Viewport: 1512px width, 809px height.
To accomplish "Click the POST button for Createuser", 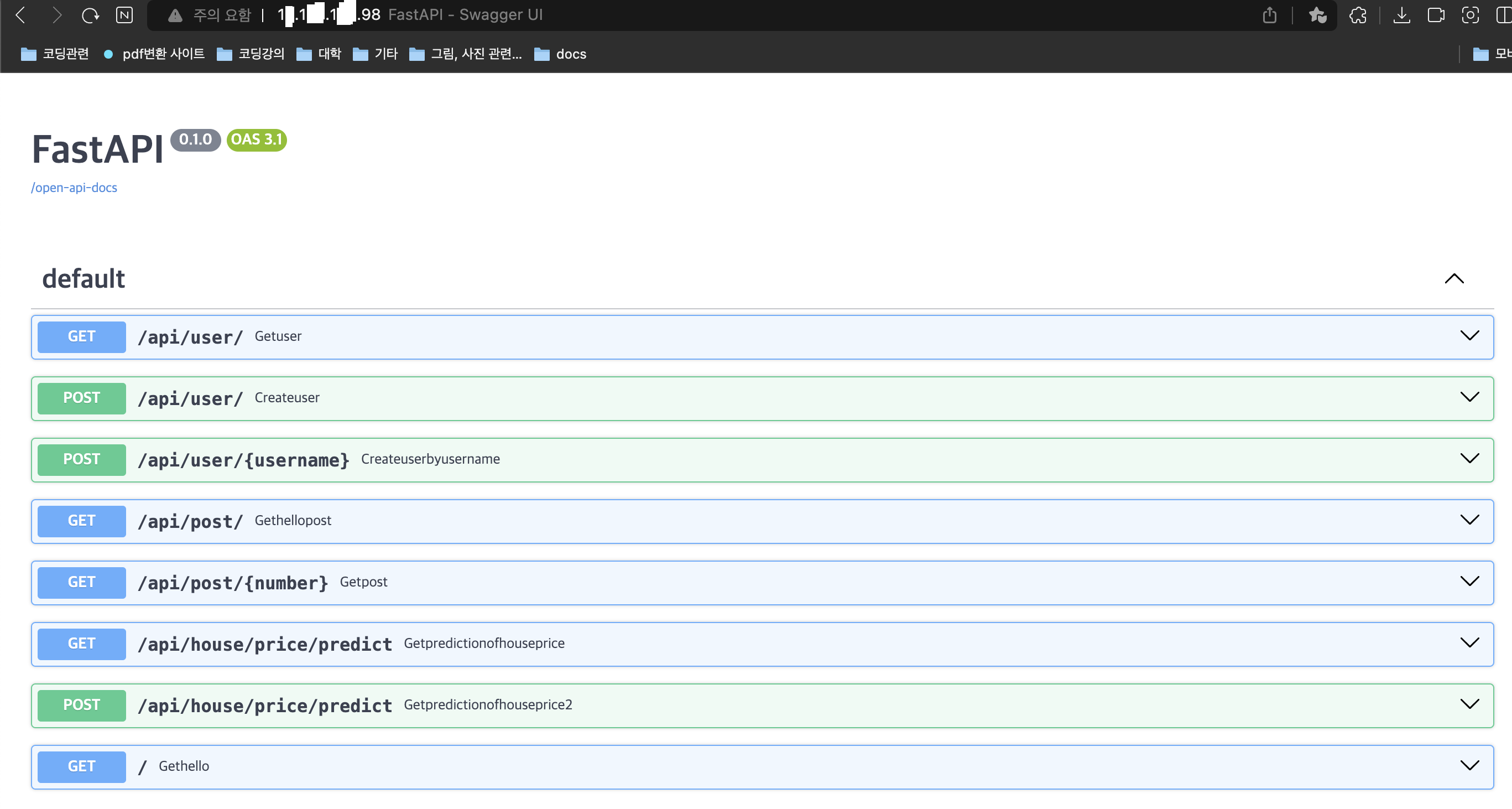I will (82, 398).
